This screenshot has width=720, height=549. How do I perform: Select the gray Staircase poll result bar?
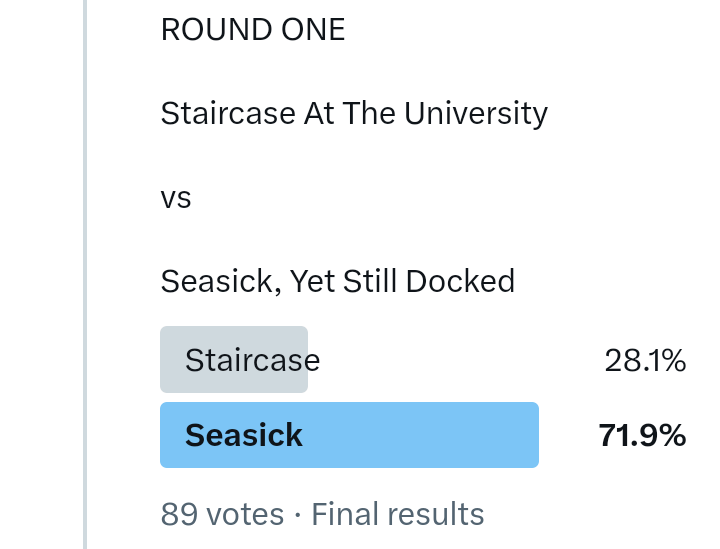point(233,360)
